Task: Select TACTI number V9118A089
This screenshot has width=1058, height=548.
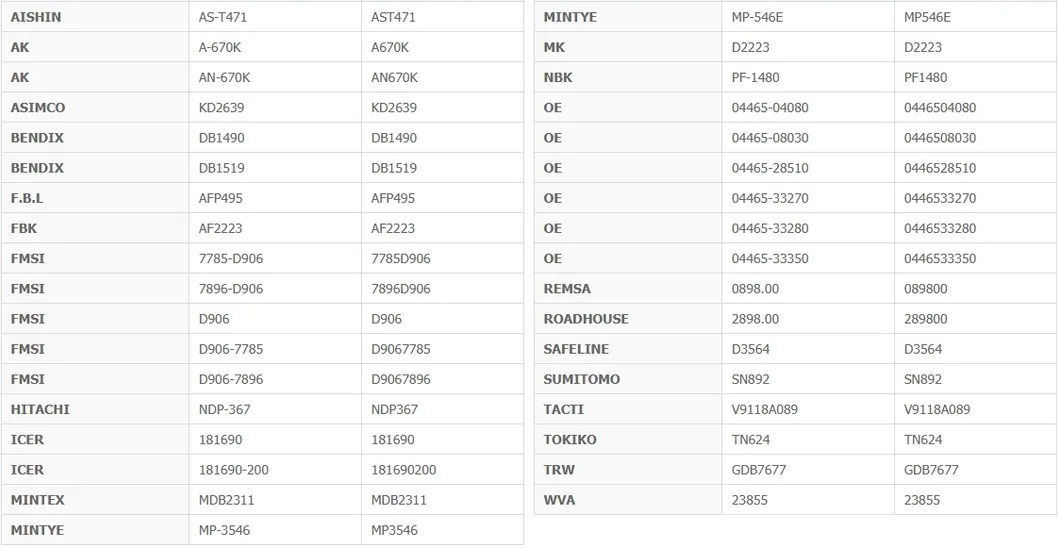Action: click(x=765, y=410)
